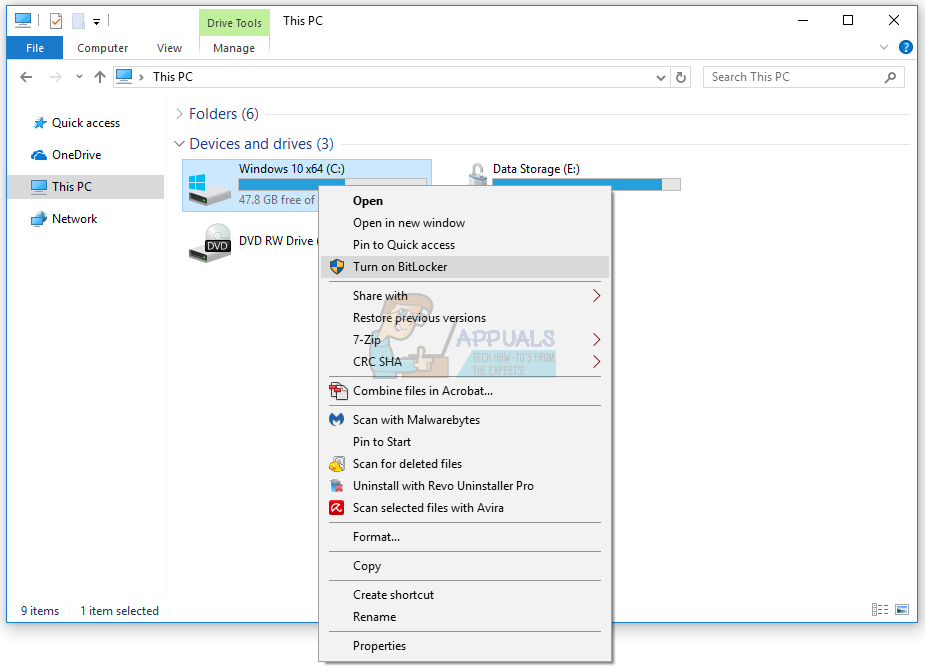The image size is (925, 671).
Task: Choose Scan with Malwarebytes
Action: tap(465, 420)
